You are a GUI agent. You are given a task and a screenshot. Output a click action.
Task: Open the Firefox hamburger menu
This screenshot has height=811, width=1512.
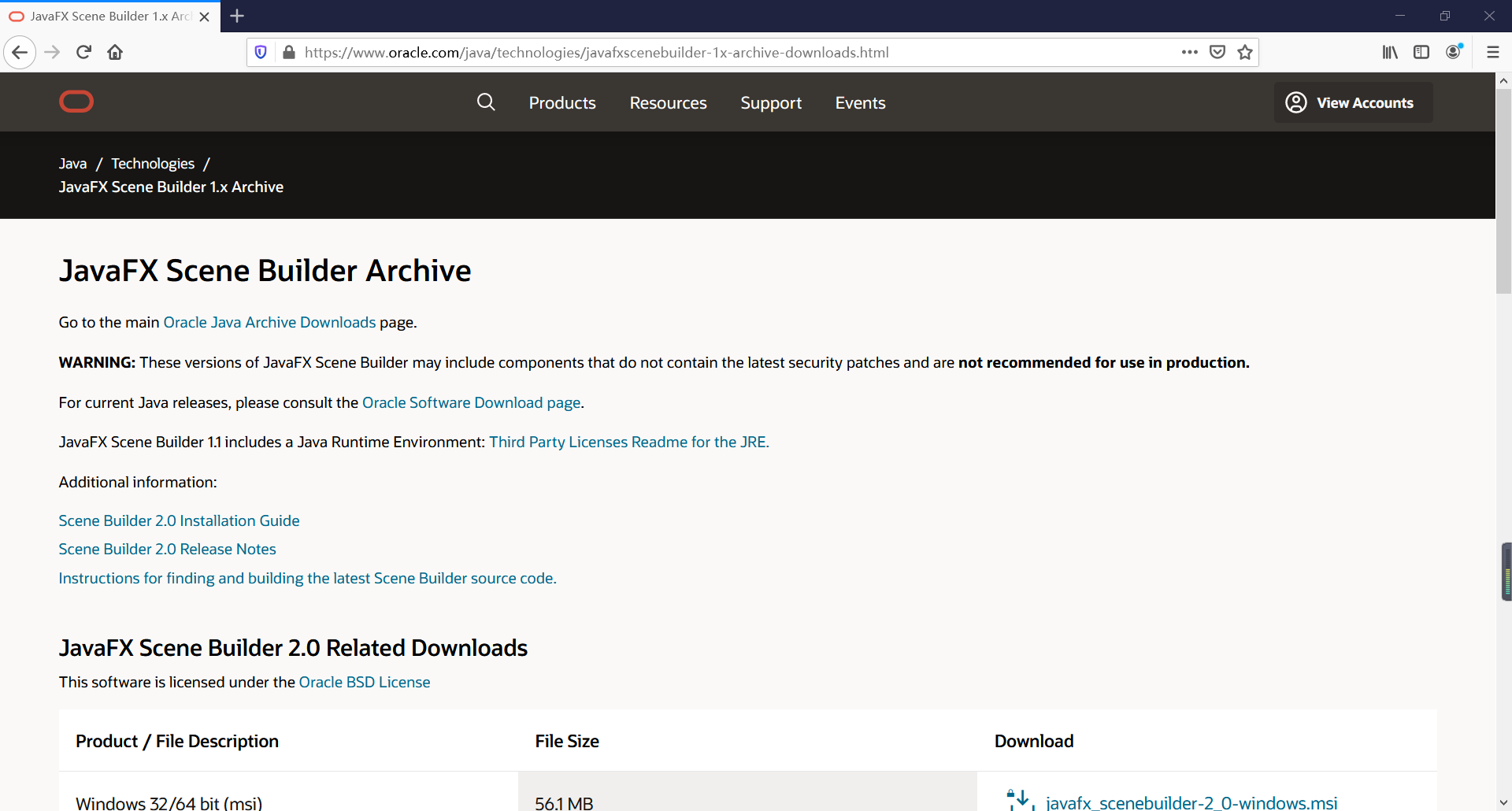(1493, 52)
